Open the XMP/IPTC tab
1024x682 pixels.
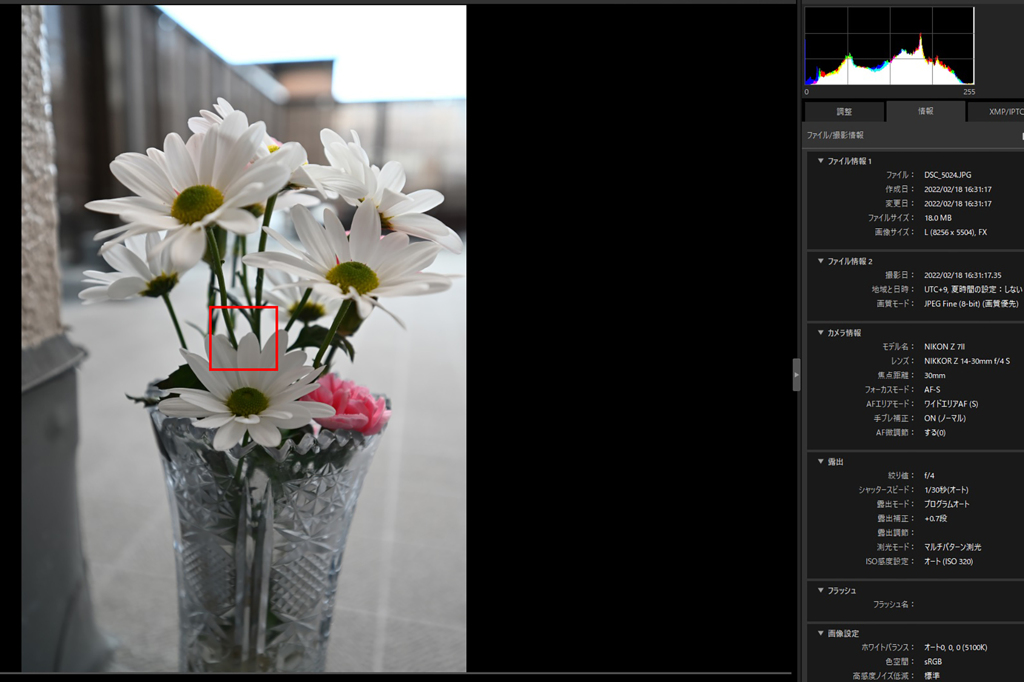point(1000,112)
